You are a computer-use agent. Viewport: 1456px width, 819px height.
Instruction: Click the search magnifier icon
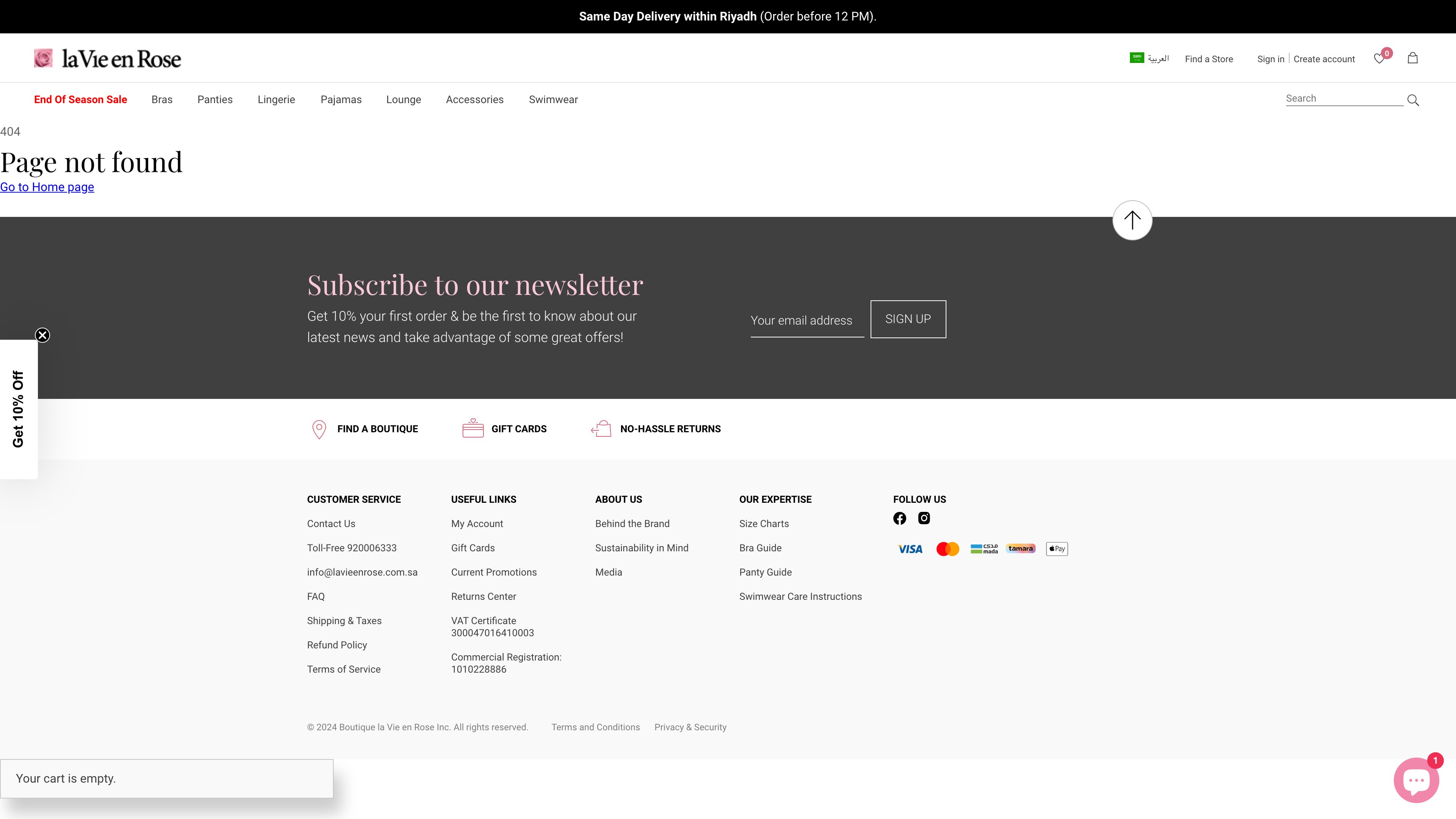coord(1413,100)
